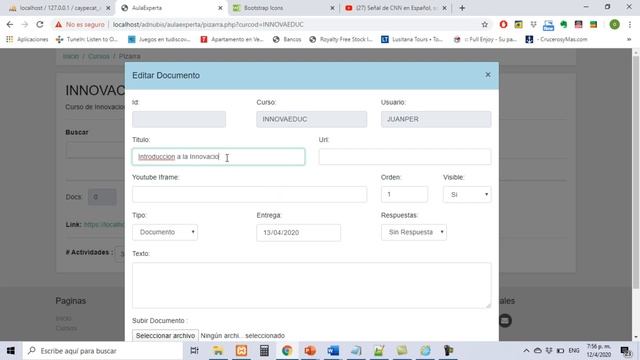Open the Windows Start menu
640x360 pixels.
click(x=11, y=351)
